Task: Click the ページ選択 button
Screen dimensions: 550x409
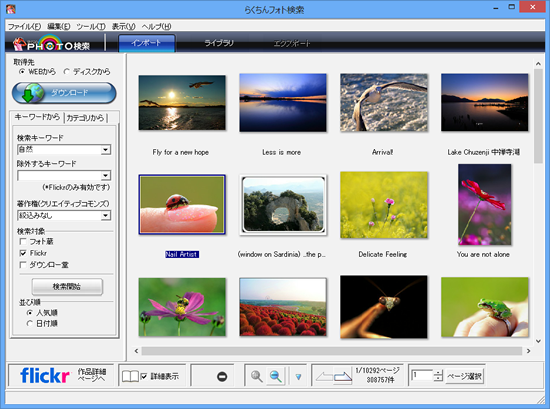Action: point(464,376)
